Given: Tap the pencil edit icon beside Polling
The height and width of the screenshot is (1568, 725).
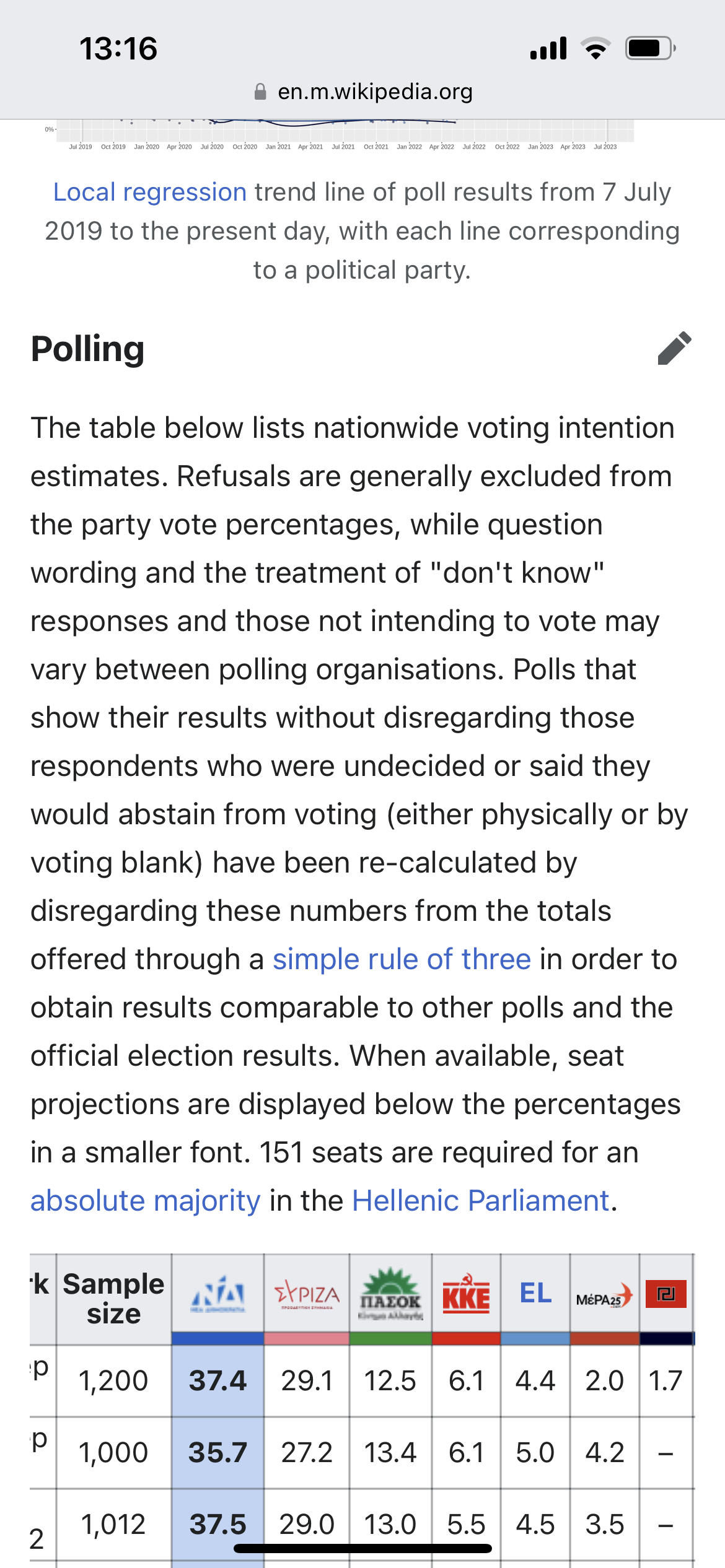Looking at the screenshot, I should tap(674, 348).
